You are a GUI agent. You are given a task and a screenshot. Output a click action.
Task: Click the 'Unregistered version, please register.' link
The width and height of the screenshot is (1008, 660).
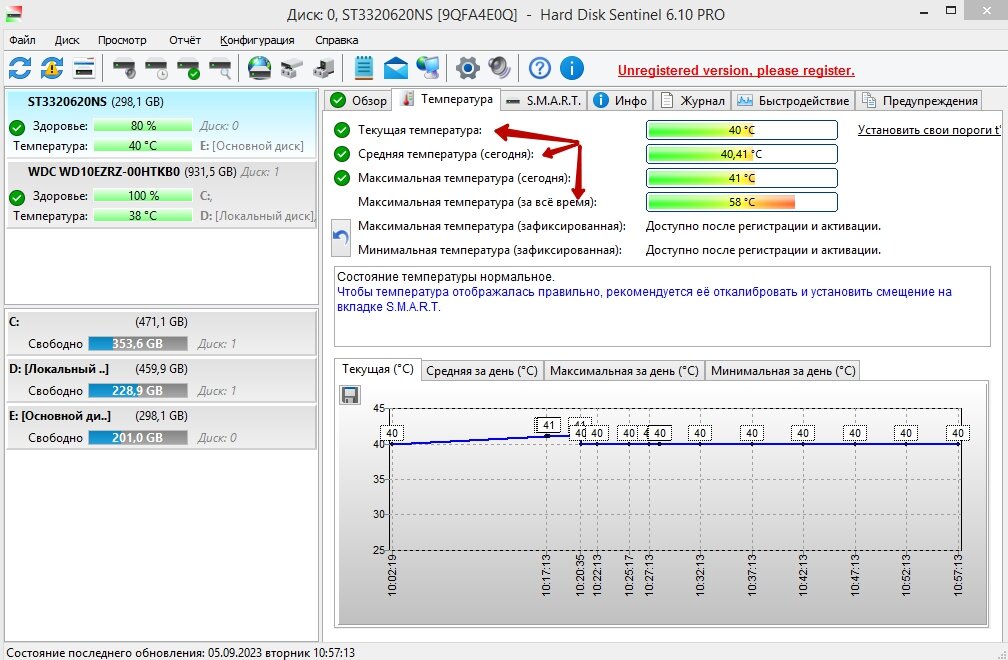tap(736, 71)
